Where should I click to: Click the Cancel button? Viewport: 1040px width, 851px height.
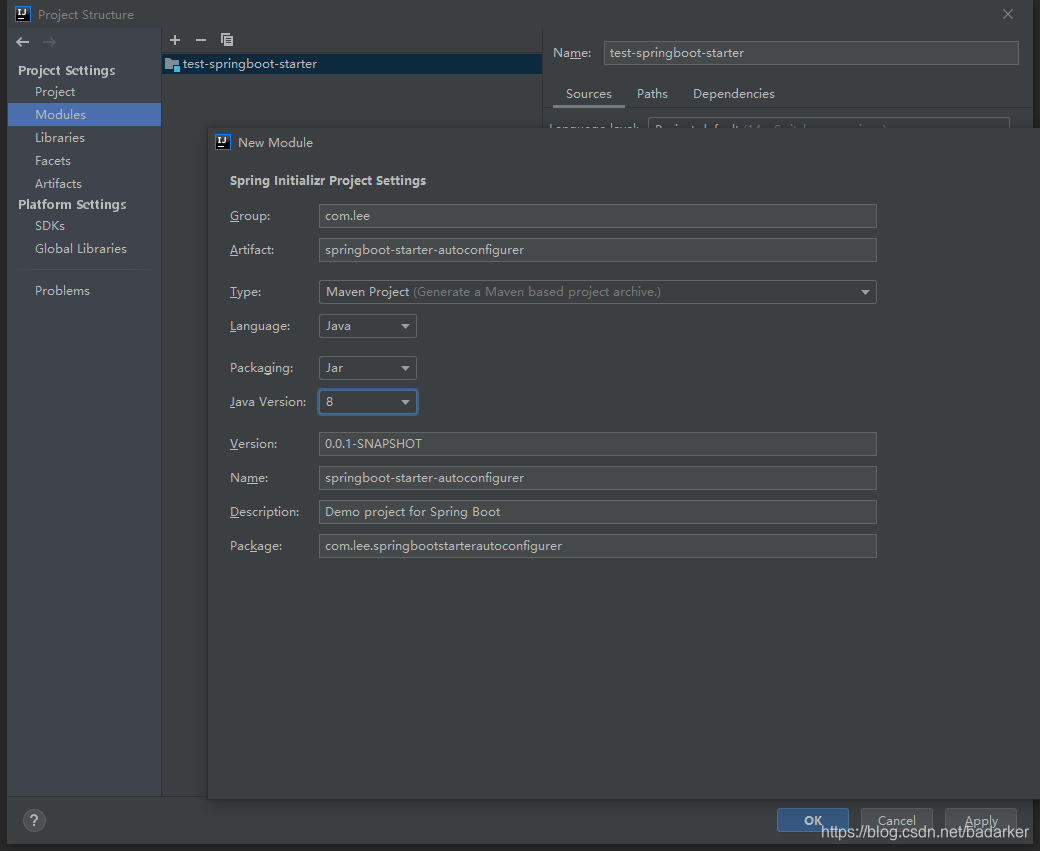pyautogui.click(x=897, y=820)
